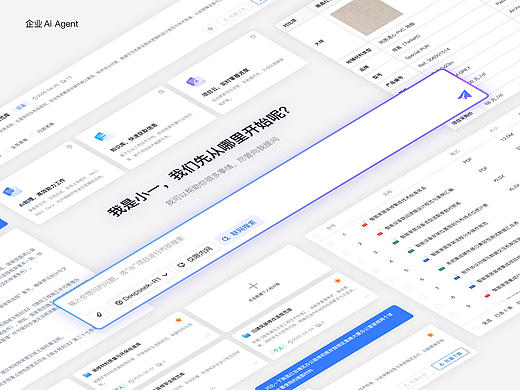Click the row number 9 cell

point(468,306)
